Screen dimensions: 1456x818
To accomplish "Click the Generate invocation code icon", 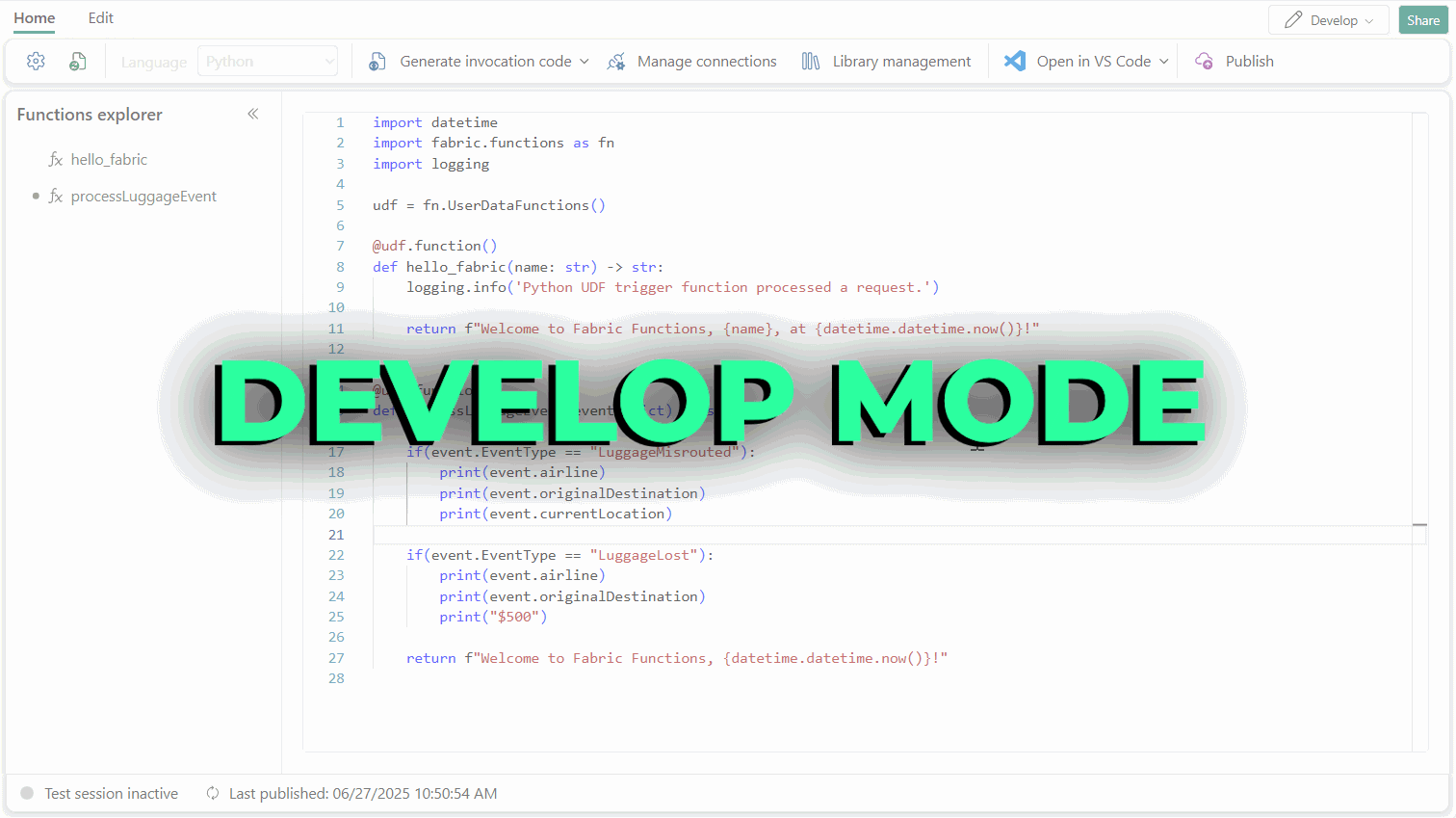I will click(377, 62).
